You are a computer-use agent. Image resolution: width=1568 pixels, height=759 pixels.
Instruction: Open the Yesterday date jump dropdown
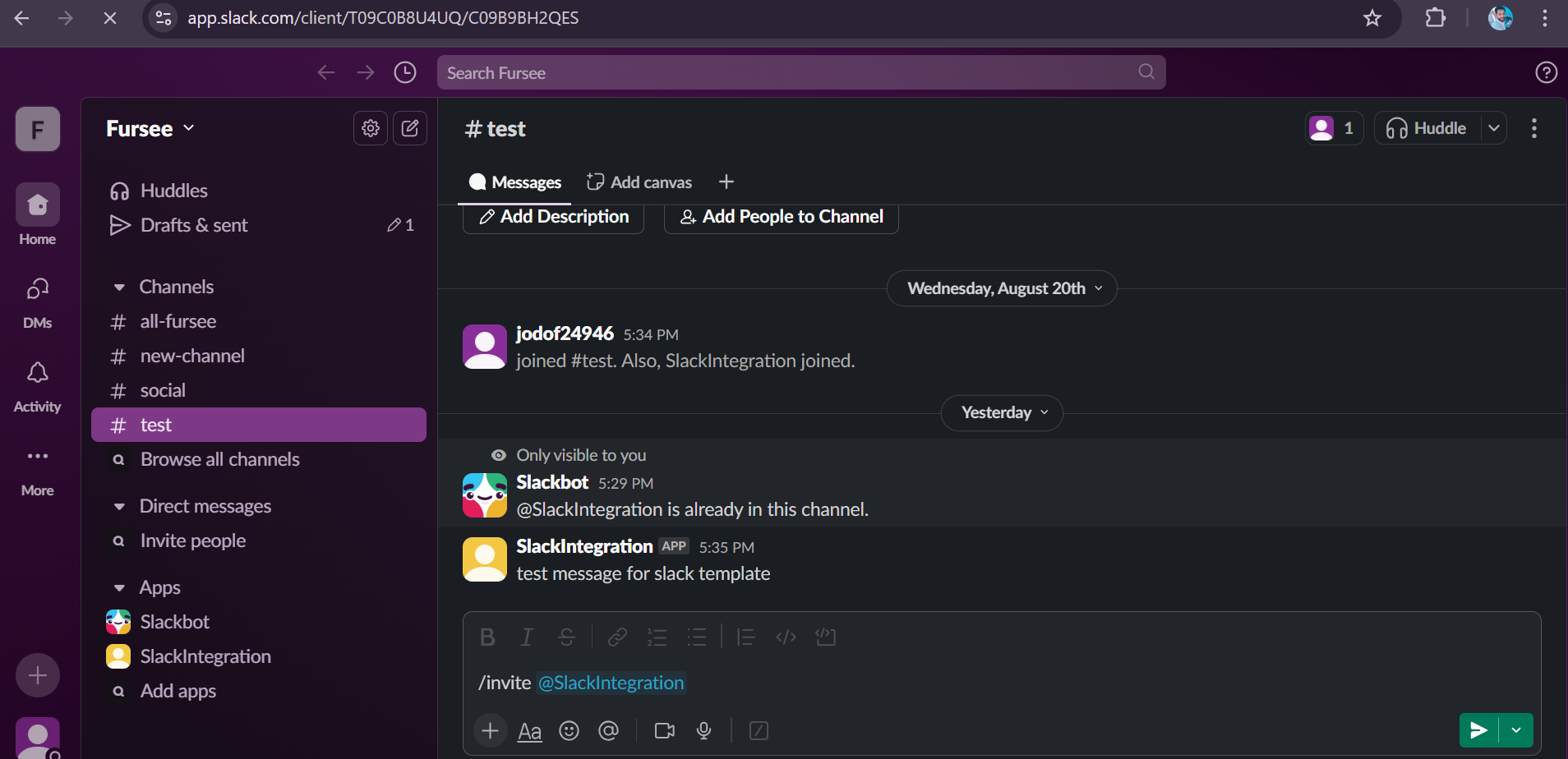pyautogui.click(x=1002, y=412)
